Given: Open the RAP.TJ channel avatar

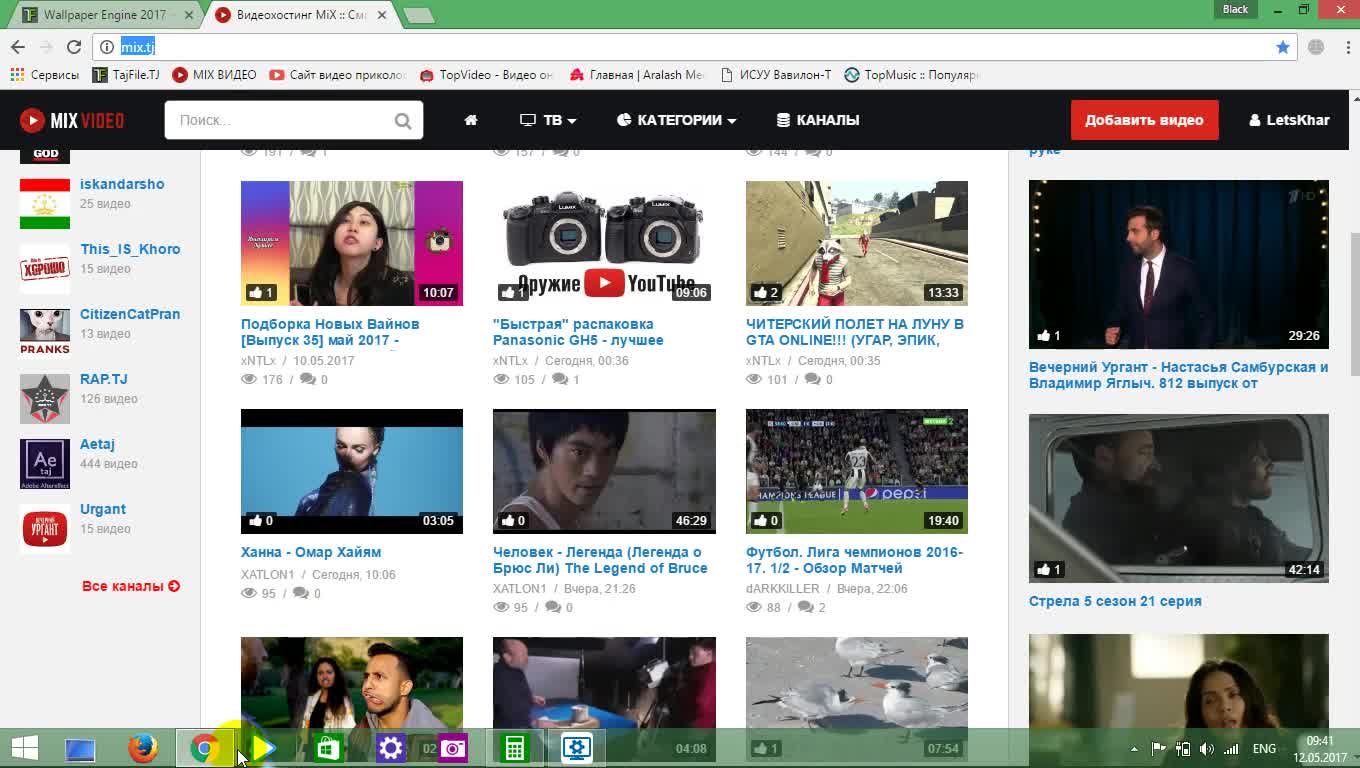Looking at the screenshot, I should click(45, 398).
